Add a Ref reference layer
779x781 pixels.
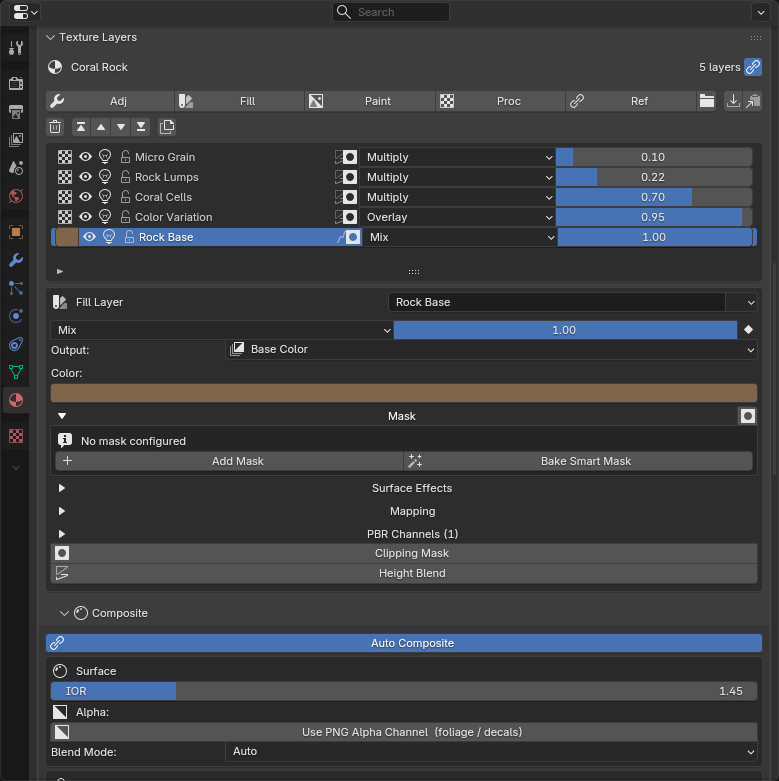tap(631, 101)
